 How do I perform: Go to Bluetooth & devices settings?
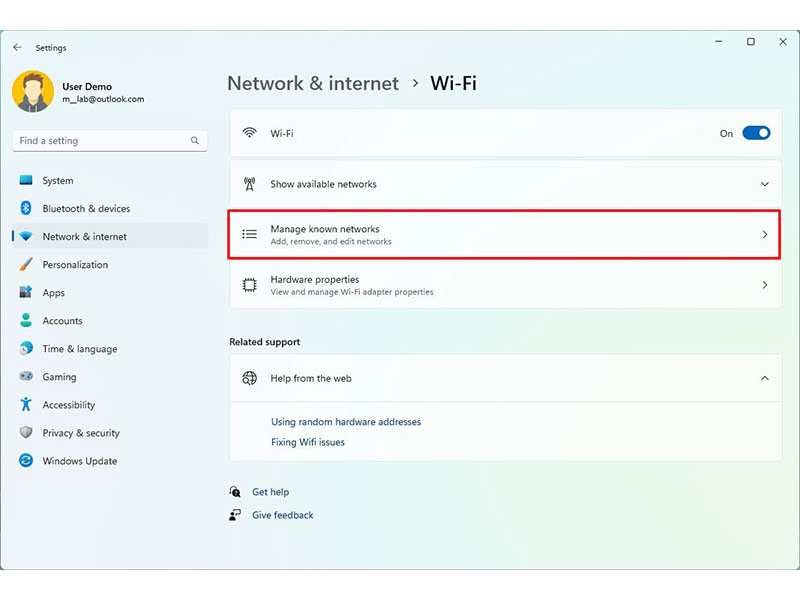point(110,208)
